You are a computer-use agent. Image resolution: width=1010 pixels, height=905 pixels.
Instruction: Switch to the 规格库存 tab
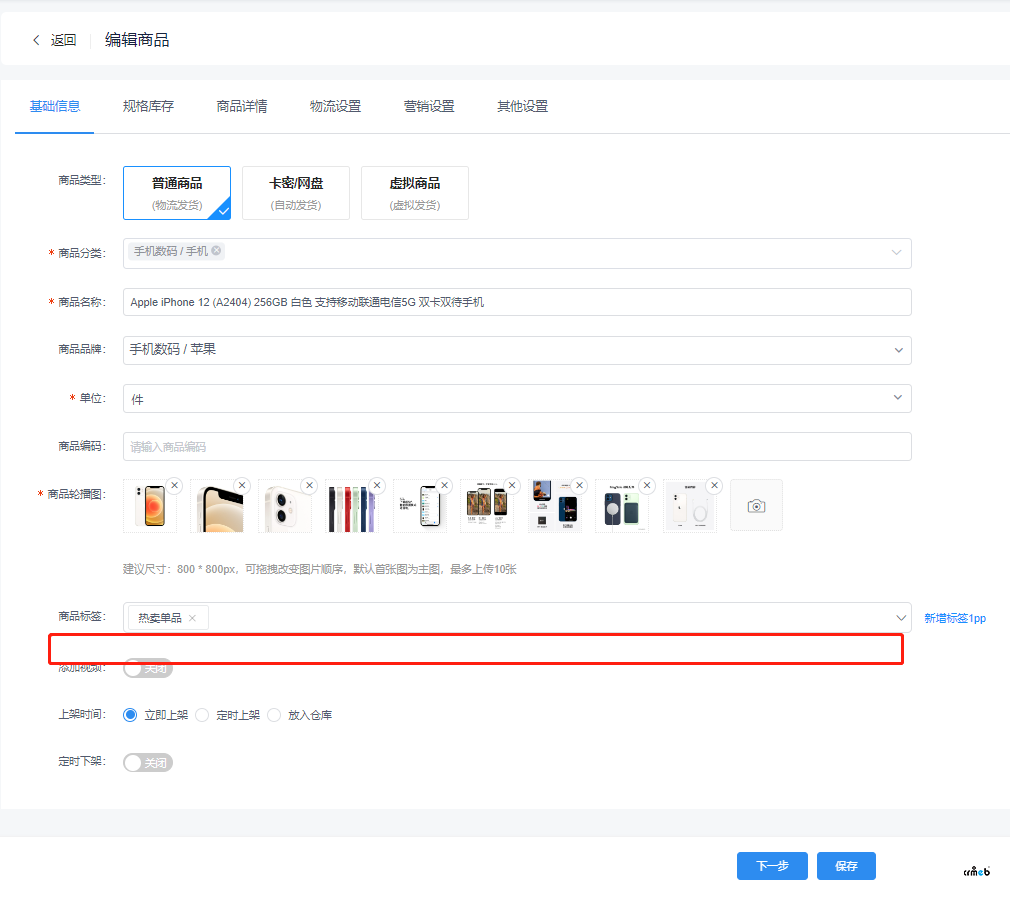[148, 106]
